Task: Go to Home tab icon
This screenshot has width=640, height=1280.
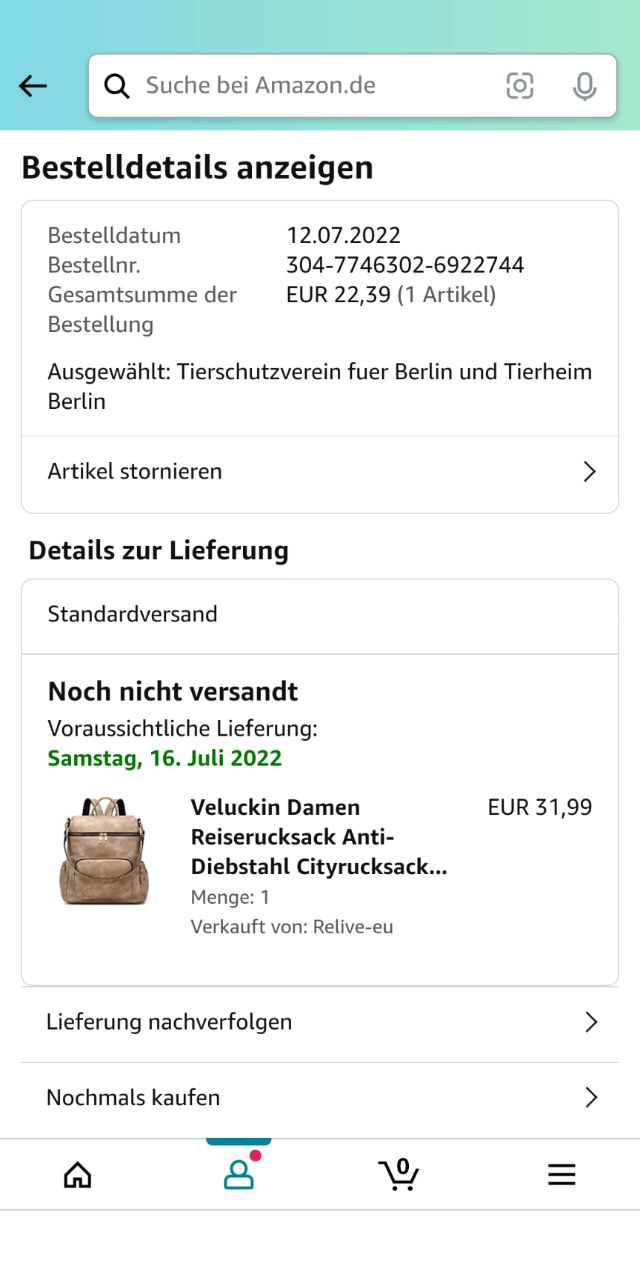Action: 77,1174
